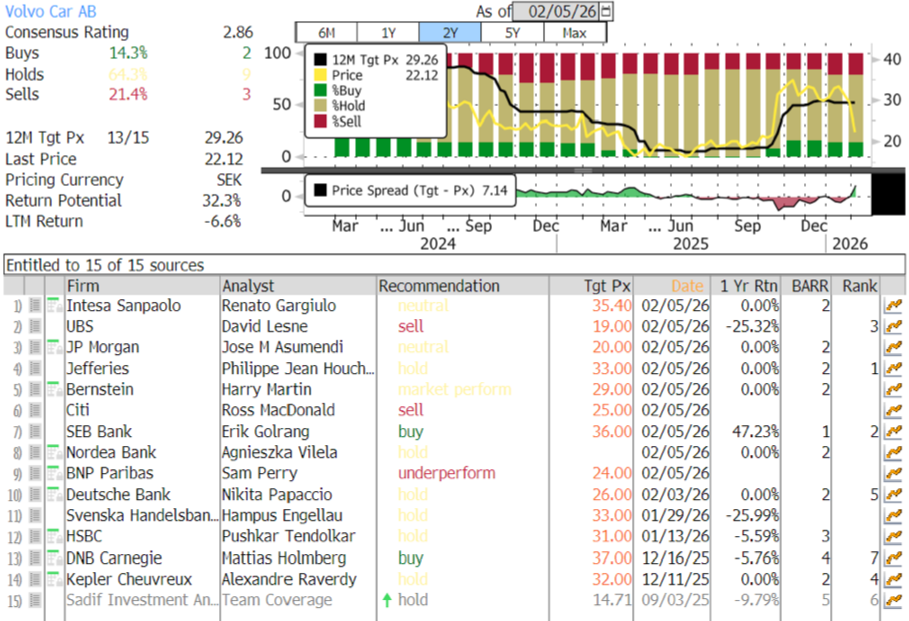Click the locked research icon beside BNP Paribas
Image resolution: width=909 pixels, height=621 pixels.
coord(53,474)
